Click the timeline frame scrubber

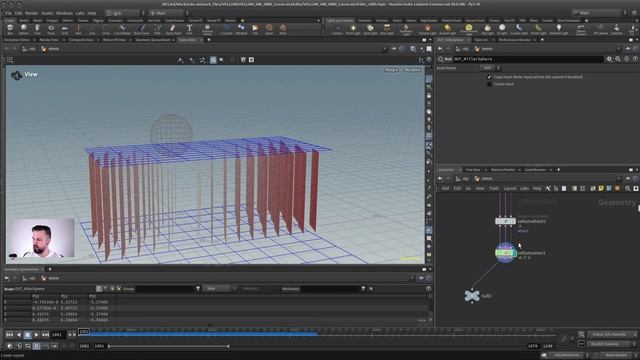click(x=83, y=331)
